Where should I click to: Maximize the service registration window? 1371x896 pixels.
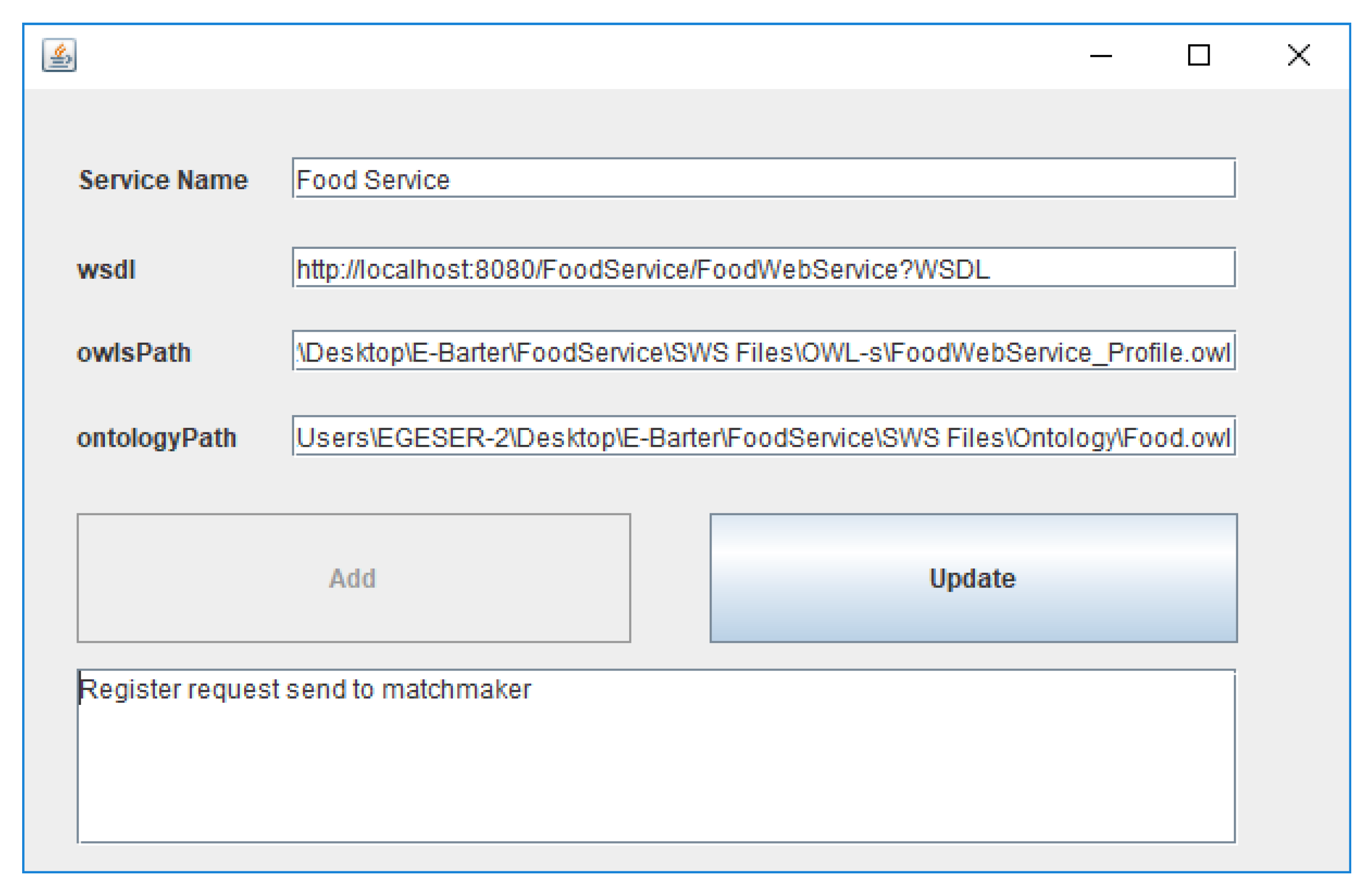coord(1199,56)
